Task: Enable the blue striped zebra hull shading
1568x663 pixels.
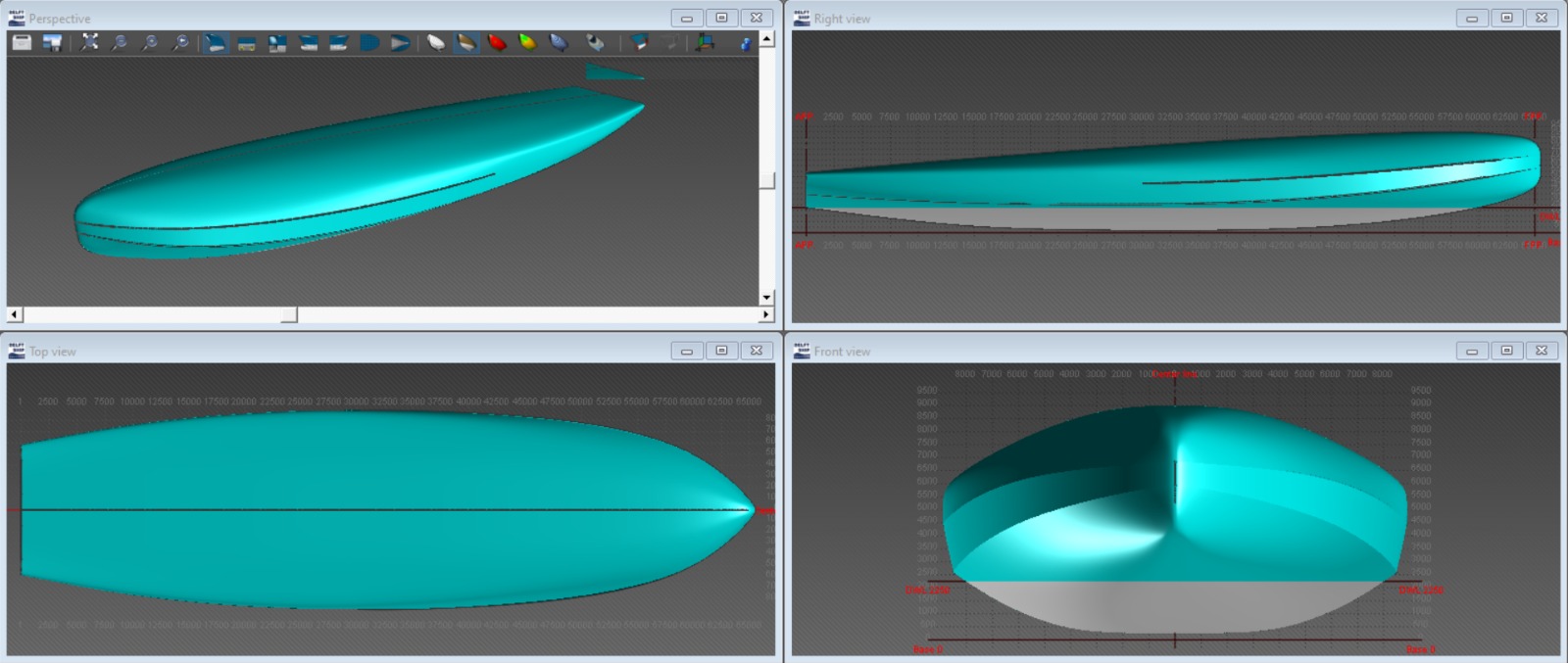Action: [x=559, y=42]
